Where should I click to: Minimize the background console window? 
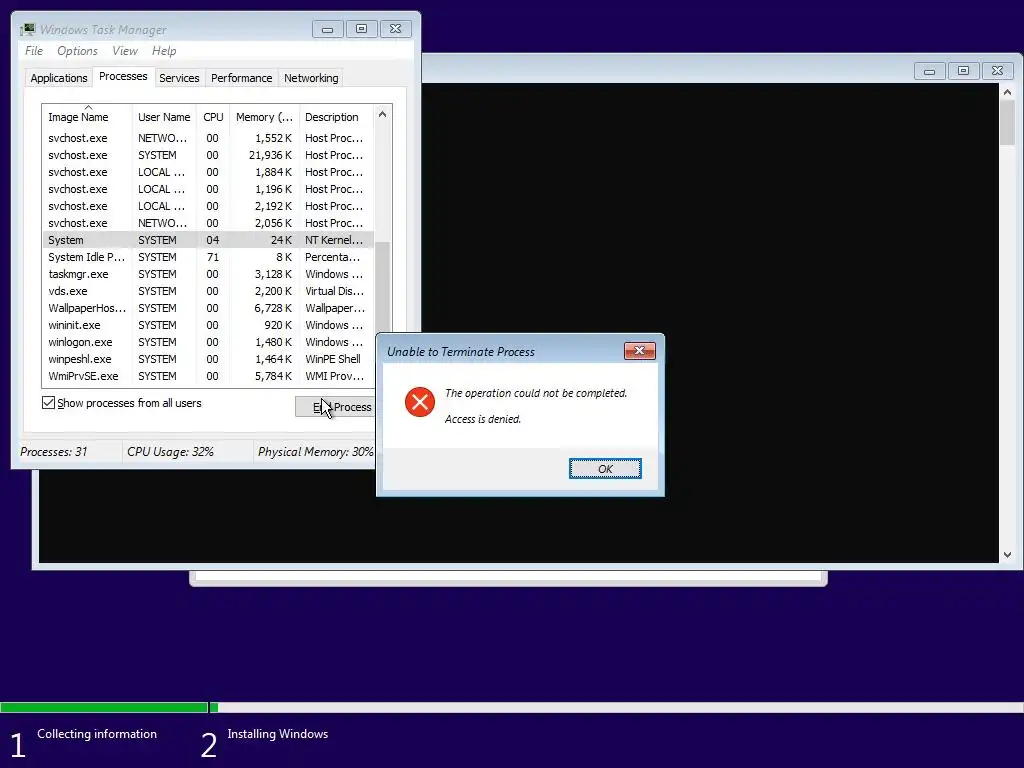pos(929,71)
